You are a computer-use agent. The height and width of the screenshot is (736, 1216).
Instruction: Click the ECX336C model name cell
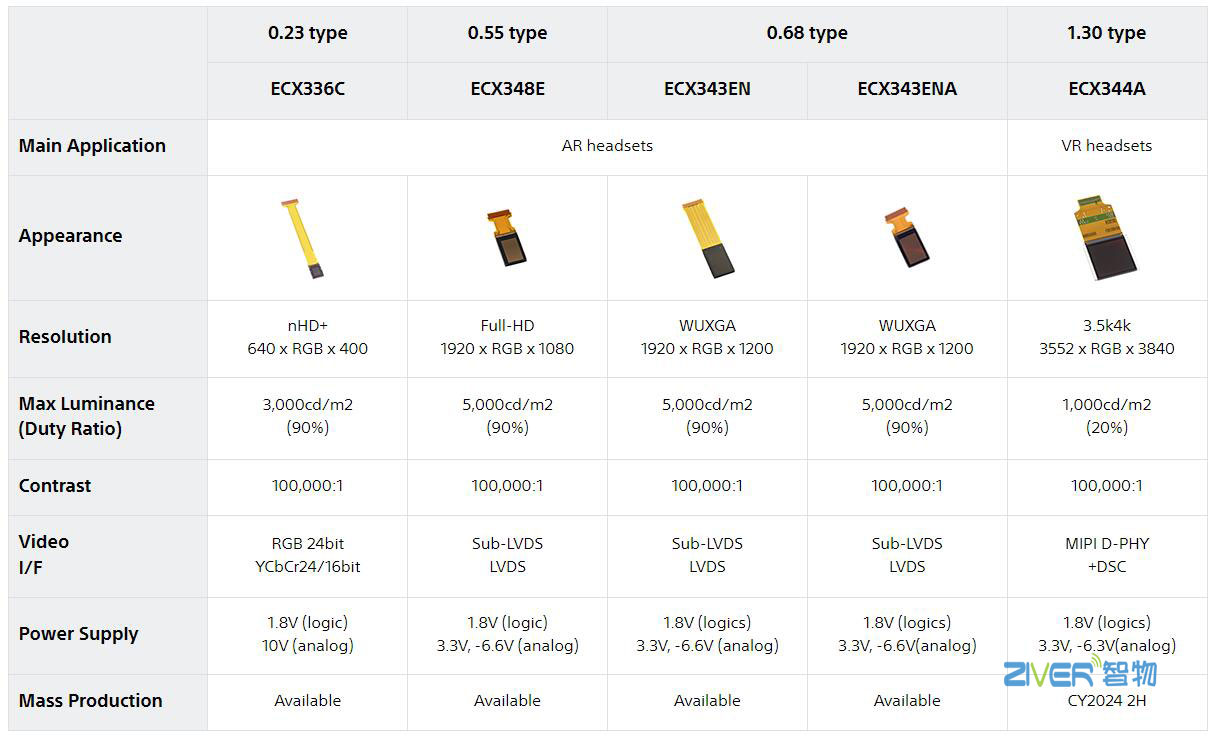coord(307,89)
